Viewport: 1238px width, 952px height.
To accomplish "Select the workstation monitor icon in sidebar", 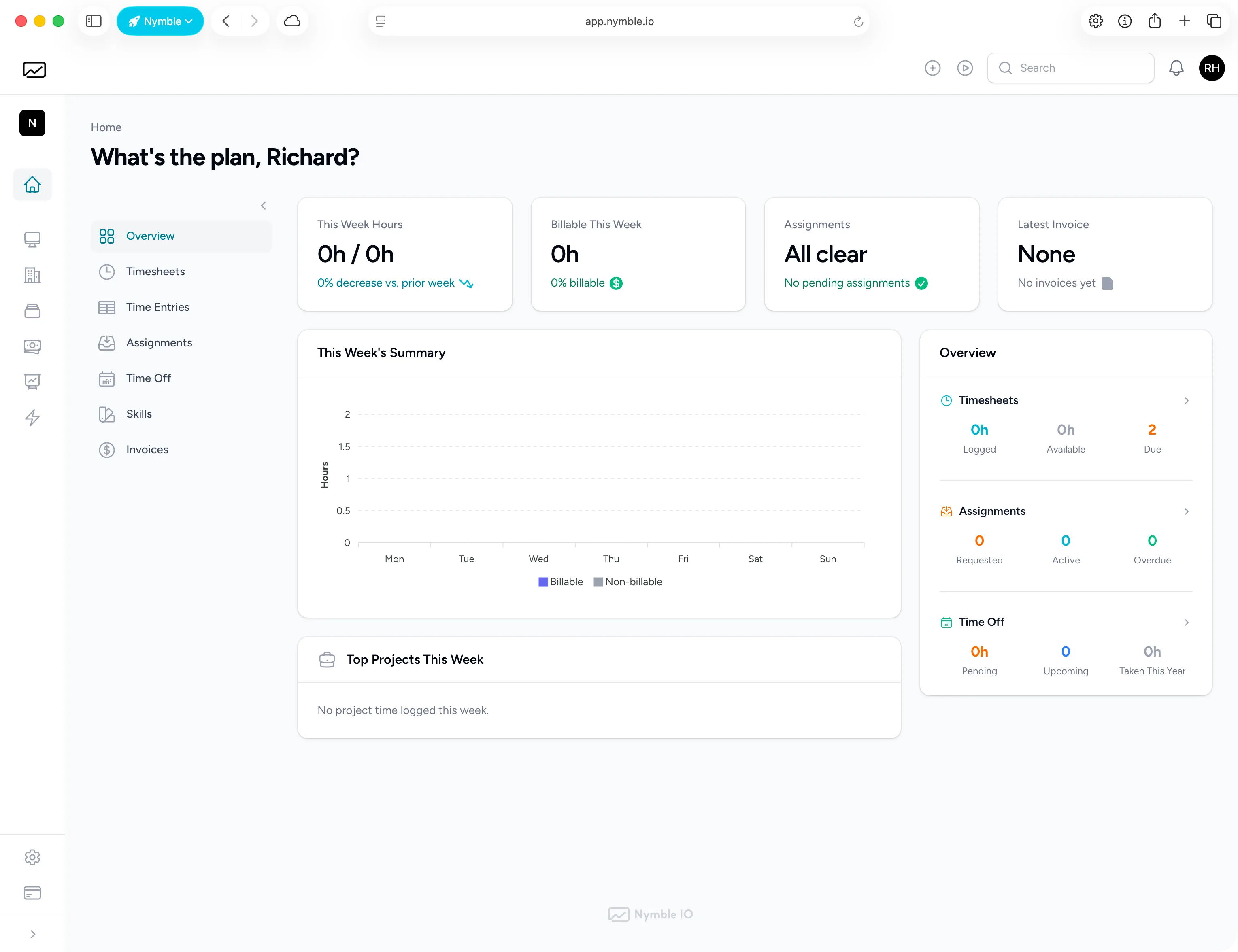I will click(x=32, y=240).
